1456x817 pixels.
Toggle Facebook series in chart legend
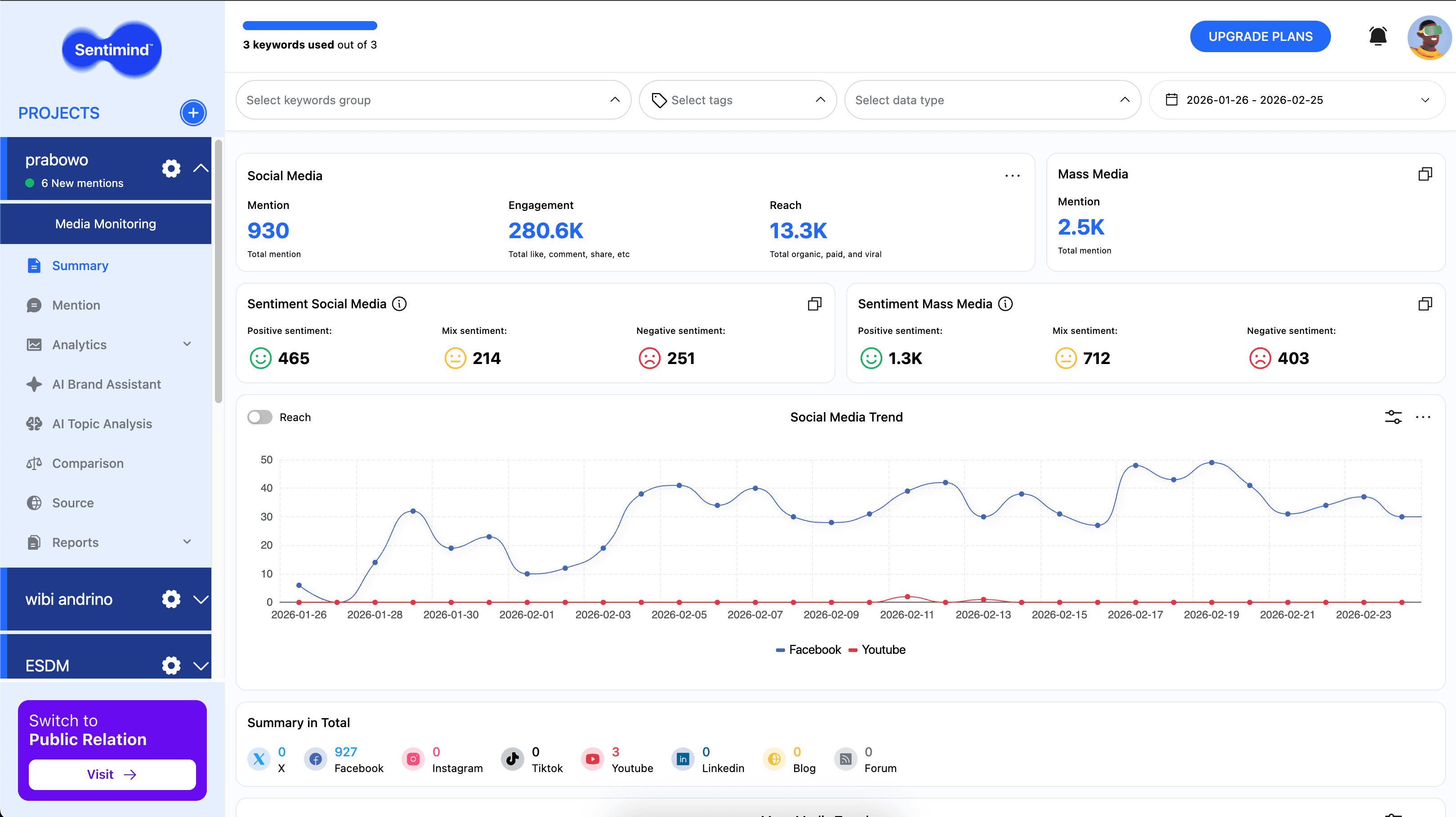pyautogui.click(x=809, y=650)
